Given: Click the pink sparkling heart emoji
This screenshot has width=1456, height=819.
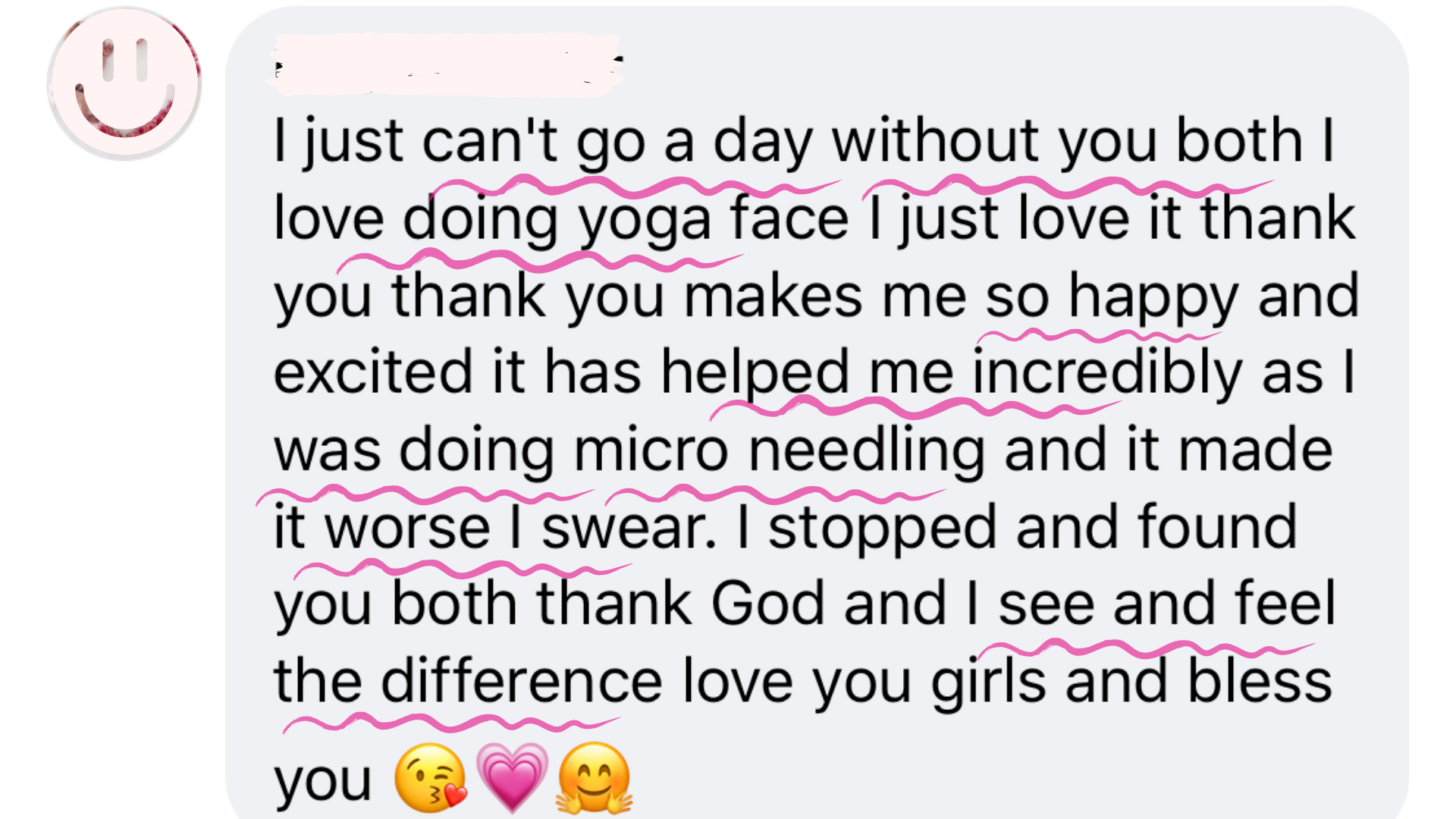Looking at the screenshot, I should (x=513, y=778).
